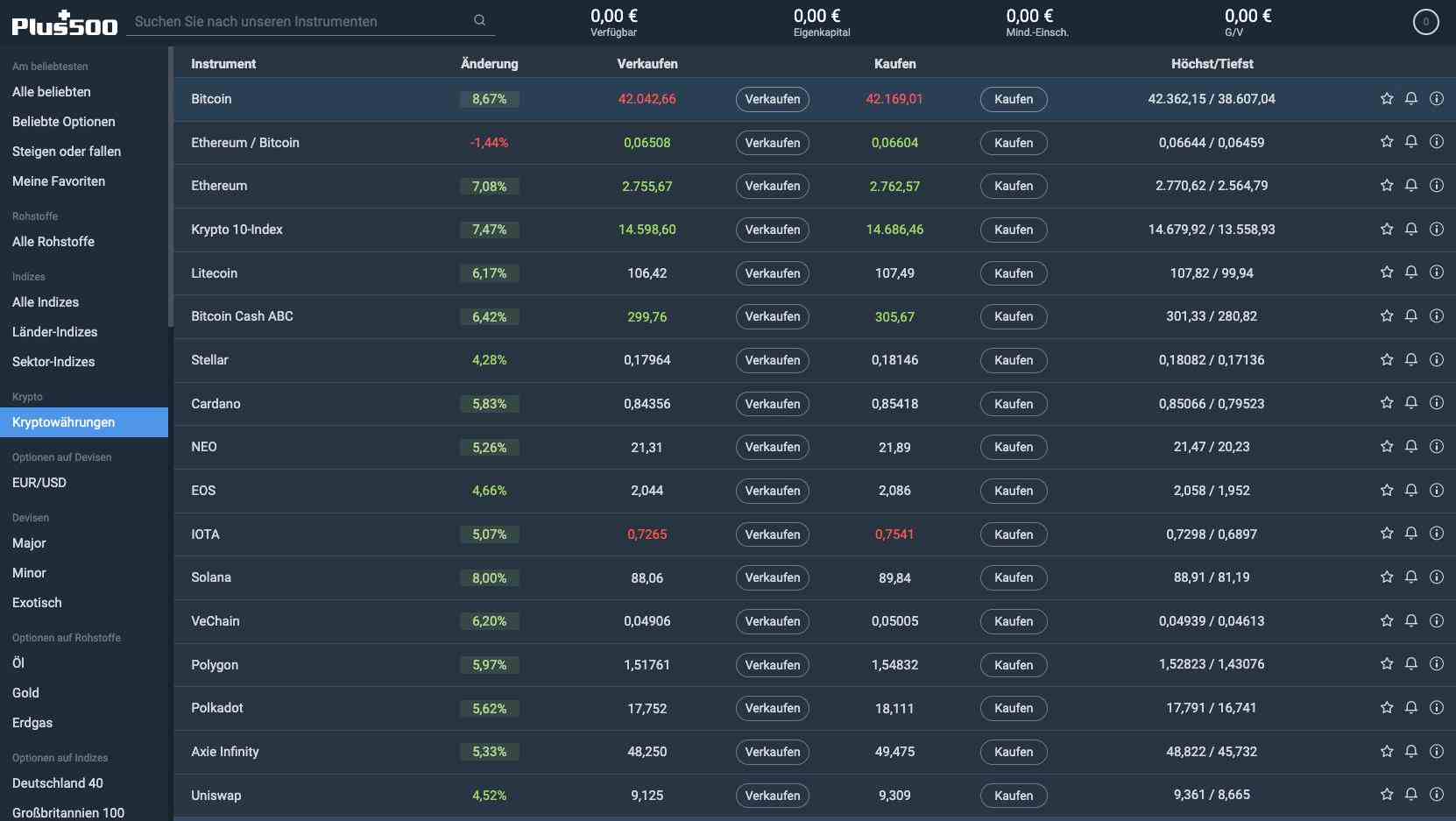1456x821 pixels.
Task: Open info icon for Ethereum
Action: 1437,186
